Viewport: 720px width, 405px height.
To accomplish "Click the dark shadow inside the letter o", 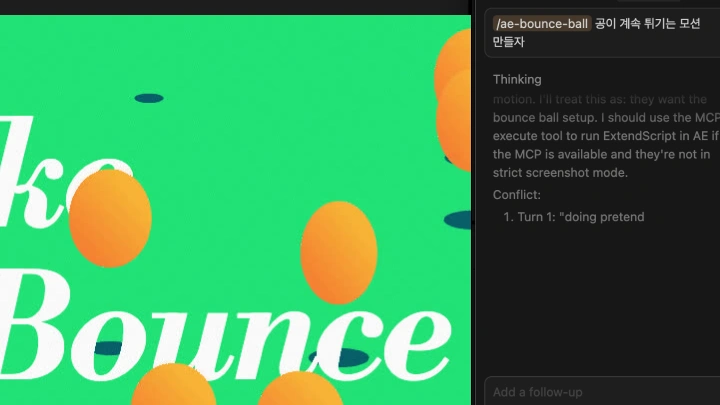I will (x=108, y=349).
